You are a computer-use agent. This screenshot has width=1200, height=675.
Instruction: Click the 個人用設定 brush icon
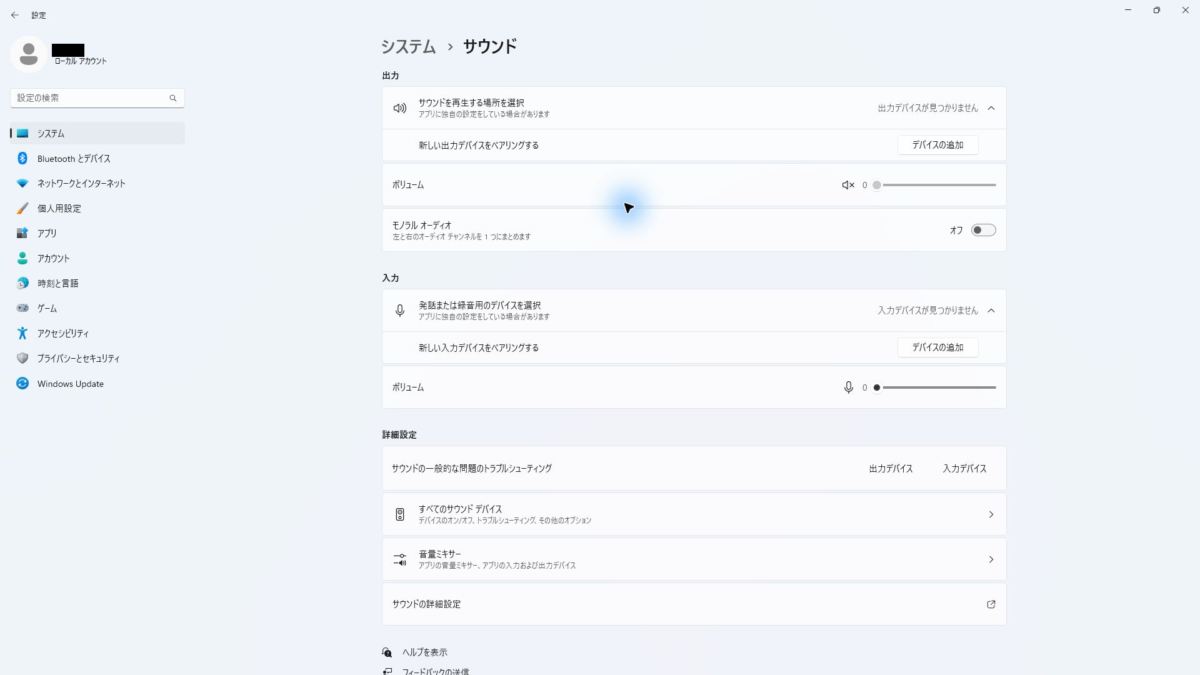coord(23,208)
